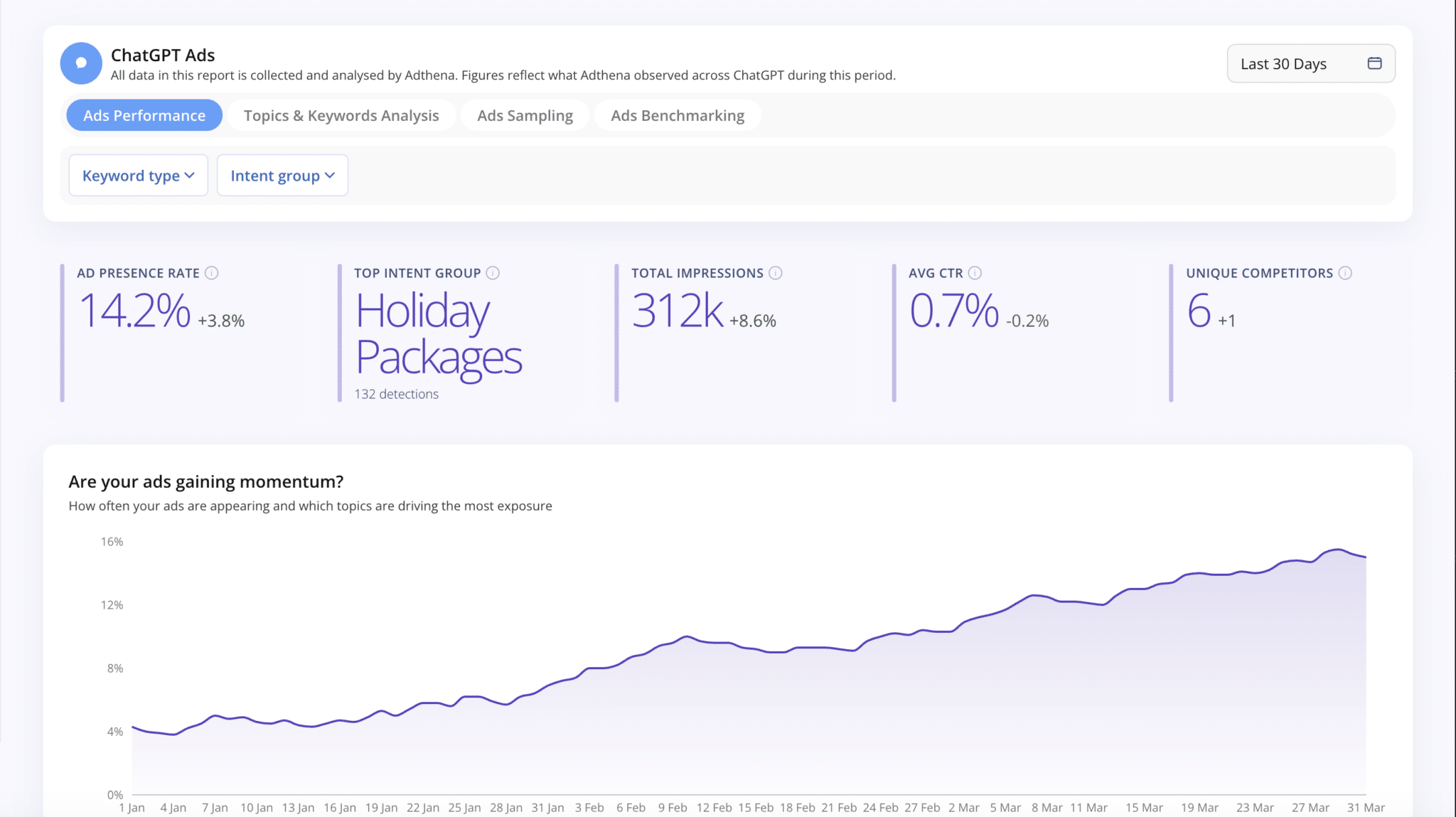This screenshot has height=817, width=1456.
Task: Click the 1 Jan label on chart axis
Action: pos(132,808)
